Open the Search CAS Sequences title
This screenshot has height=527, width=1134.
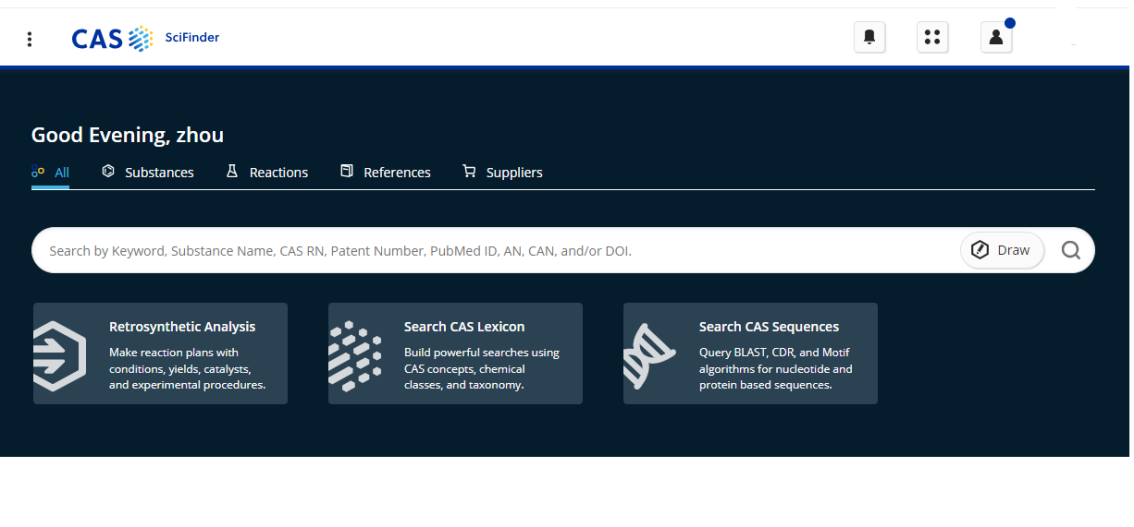[769, 327]
